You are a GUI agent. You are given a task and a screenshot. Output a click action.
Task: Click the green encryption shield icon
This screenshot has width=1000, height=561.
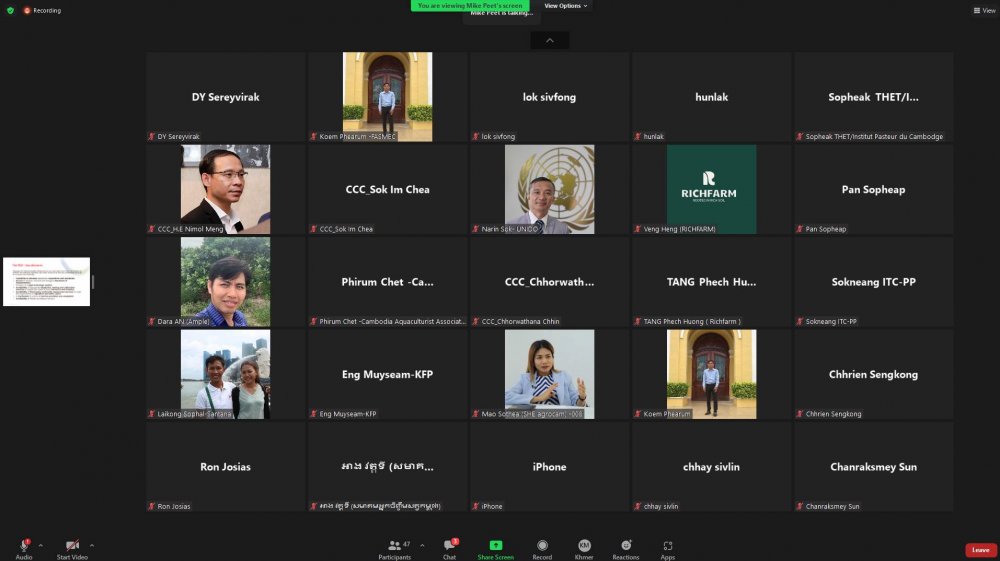click(11, 10)
